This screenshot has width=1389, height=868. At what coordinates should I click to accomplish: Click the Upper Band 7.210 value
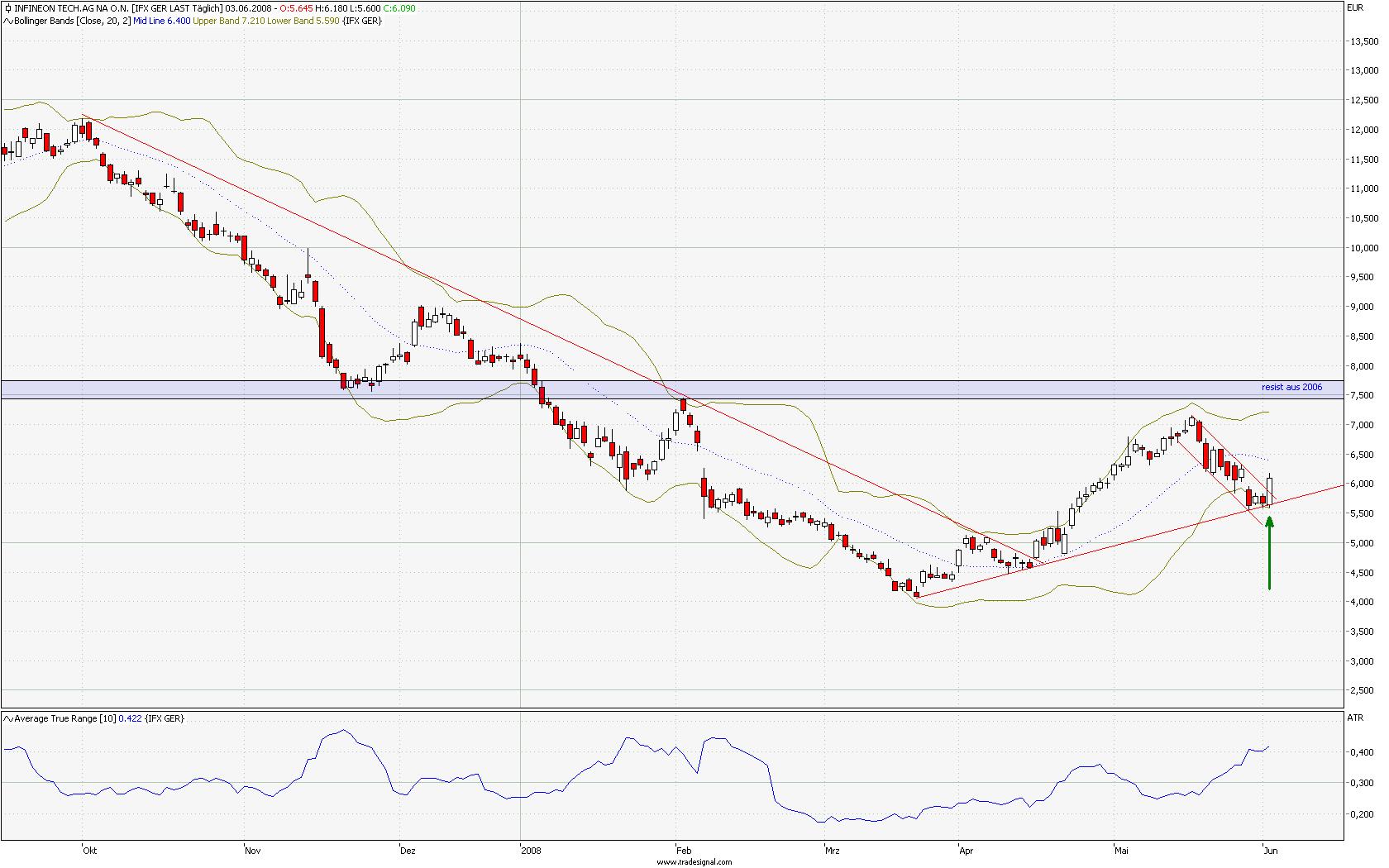tap(230, 21)
